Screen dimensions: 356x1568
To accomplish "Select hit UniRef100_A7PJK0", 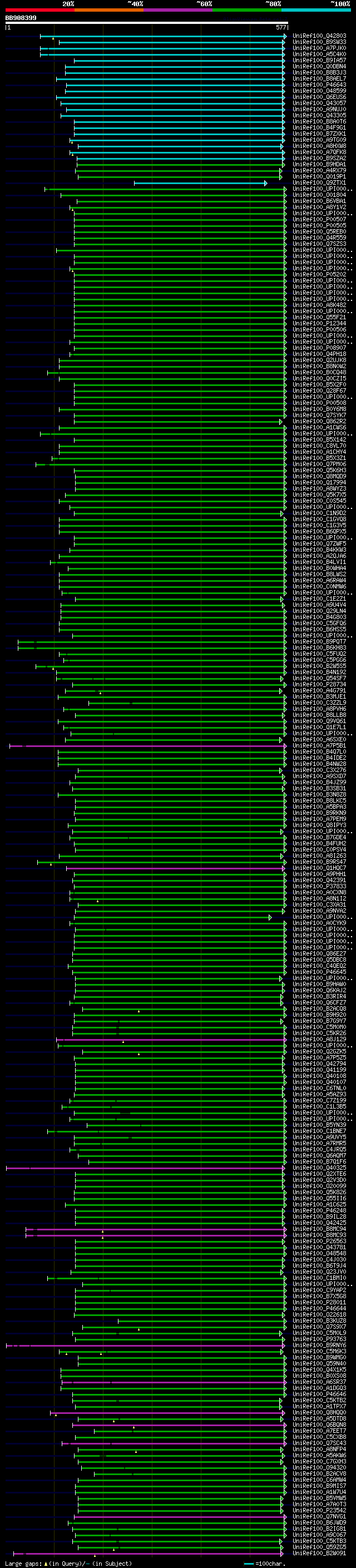I will 319,48.
